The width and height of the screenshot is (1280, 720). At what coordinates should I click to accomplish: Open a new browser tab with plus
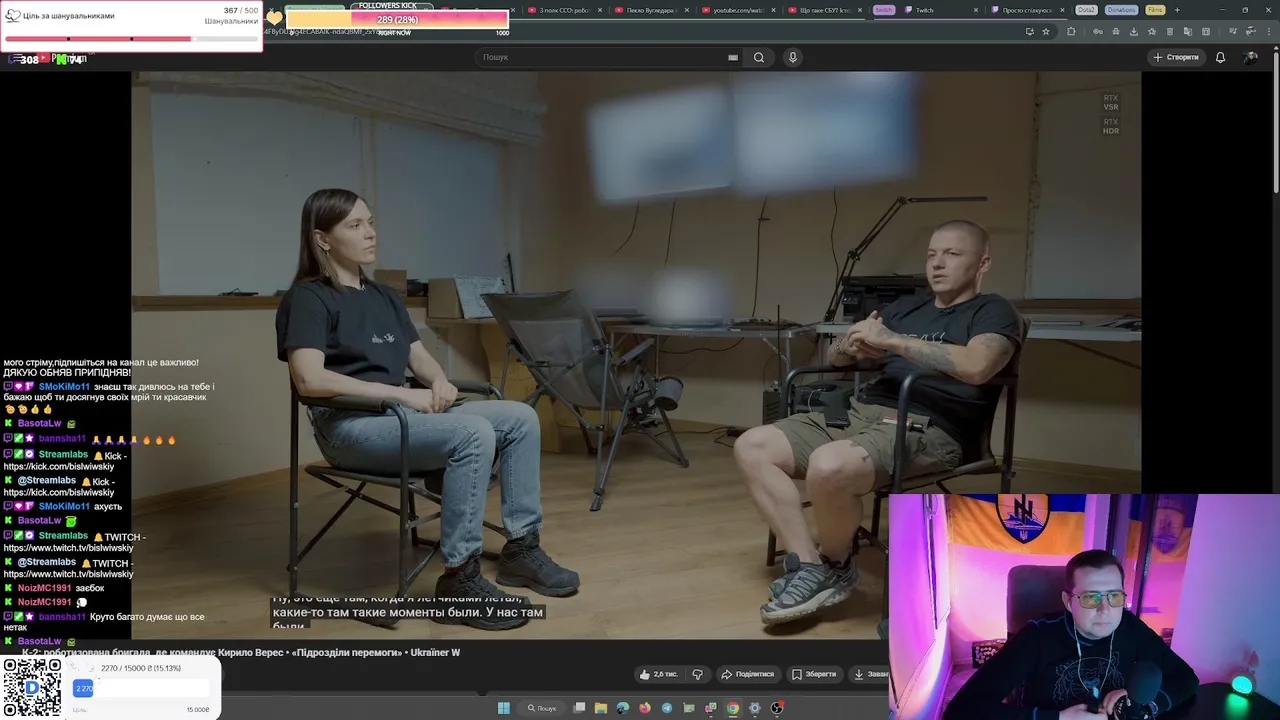pos(1177,10)
